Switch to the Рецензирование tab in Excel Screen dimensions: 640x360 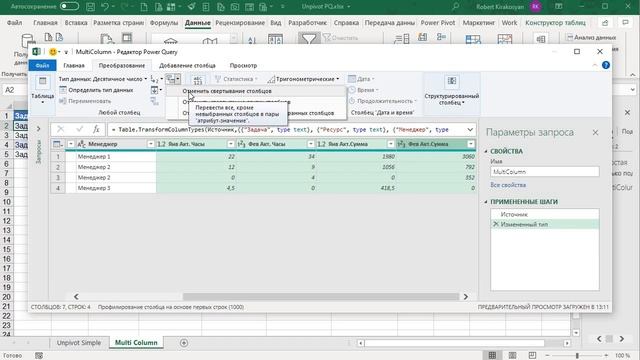tap(240, 23)
